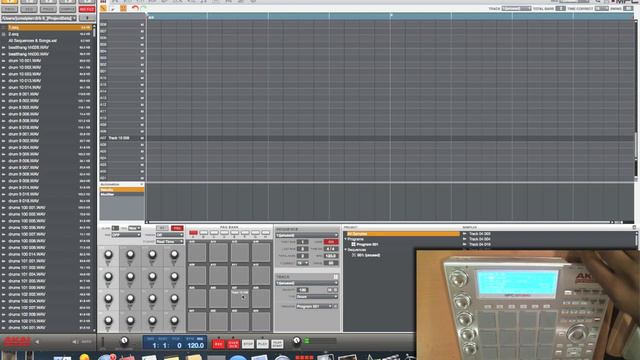Open the Program 001 dropdown
The width and height of the screenshot is (640, 360).
pos(314,306)
